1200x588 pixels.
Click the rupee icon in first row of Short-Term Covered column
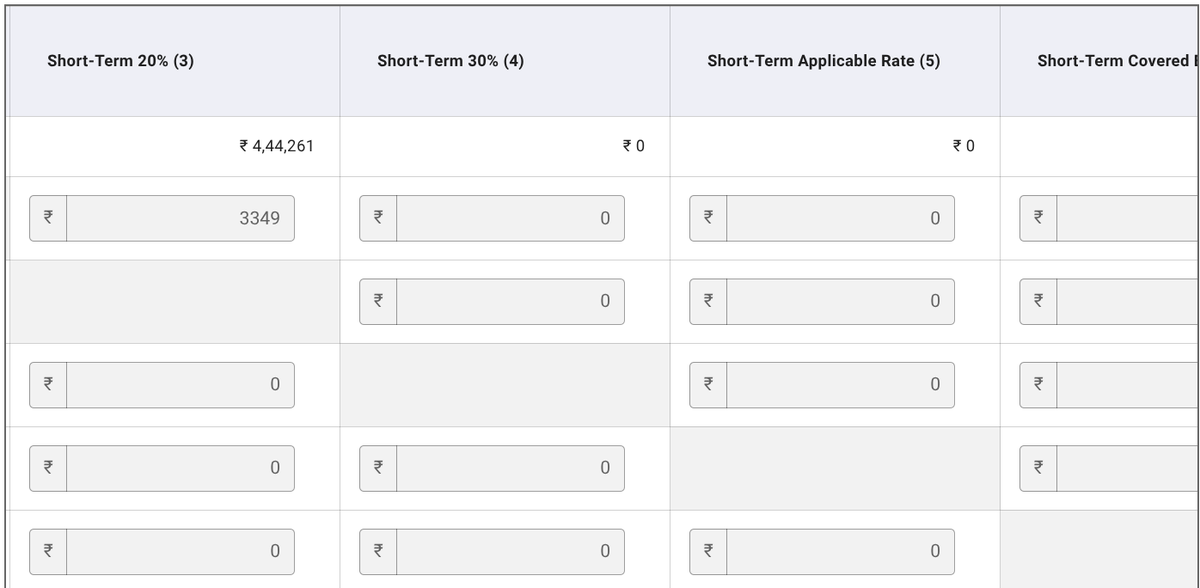(x=1038, y=218)
